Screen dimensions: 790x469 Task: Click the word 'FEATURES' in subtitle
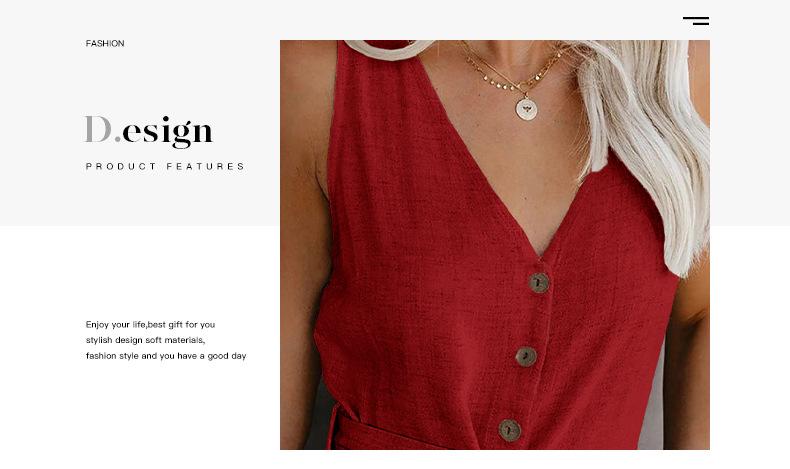[x=205, y=166]
